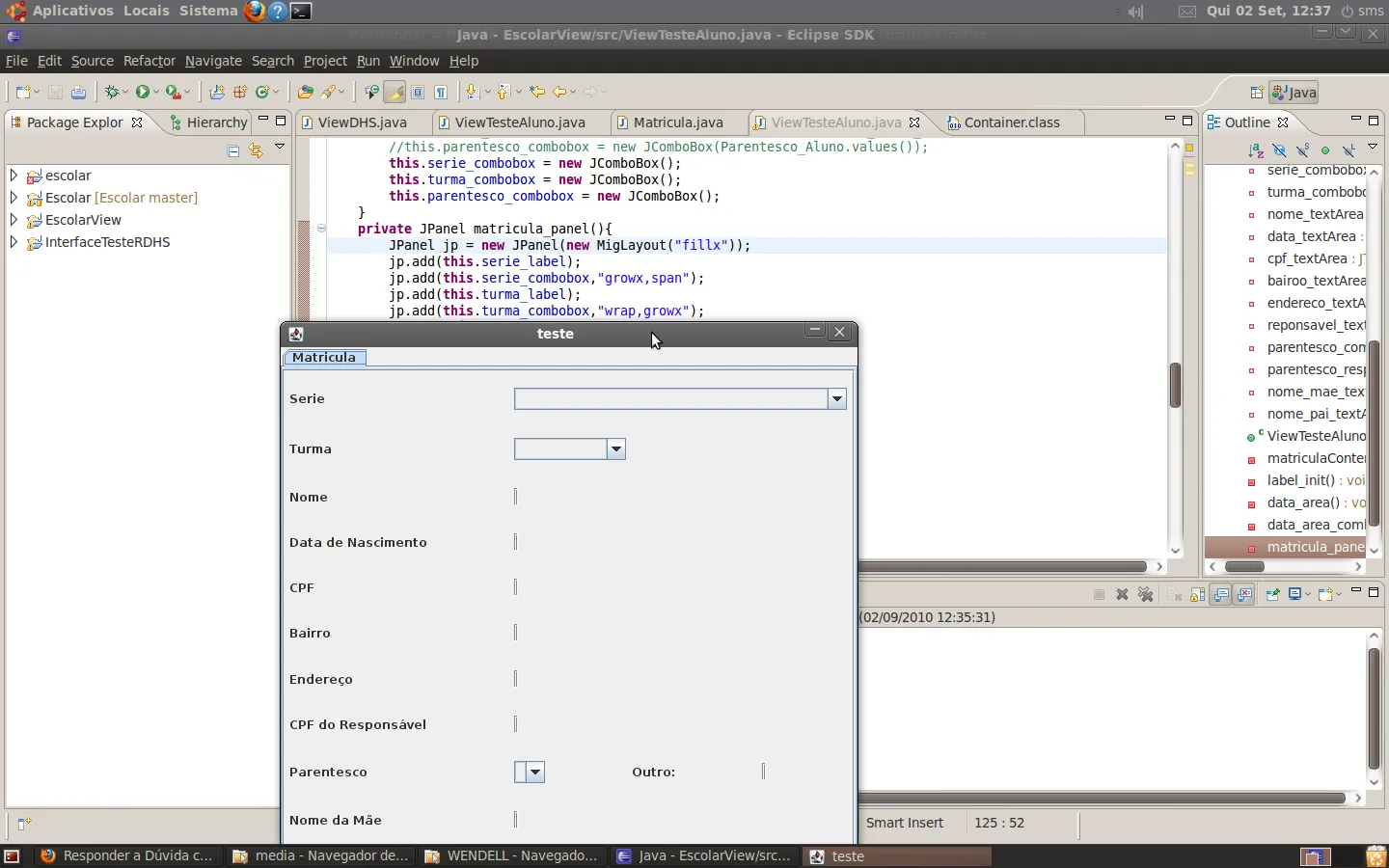Click New Java Class toolbar icon
The width and height of the screenshot is (1389, 868).
tap(261, 93)
